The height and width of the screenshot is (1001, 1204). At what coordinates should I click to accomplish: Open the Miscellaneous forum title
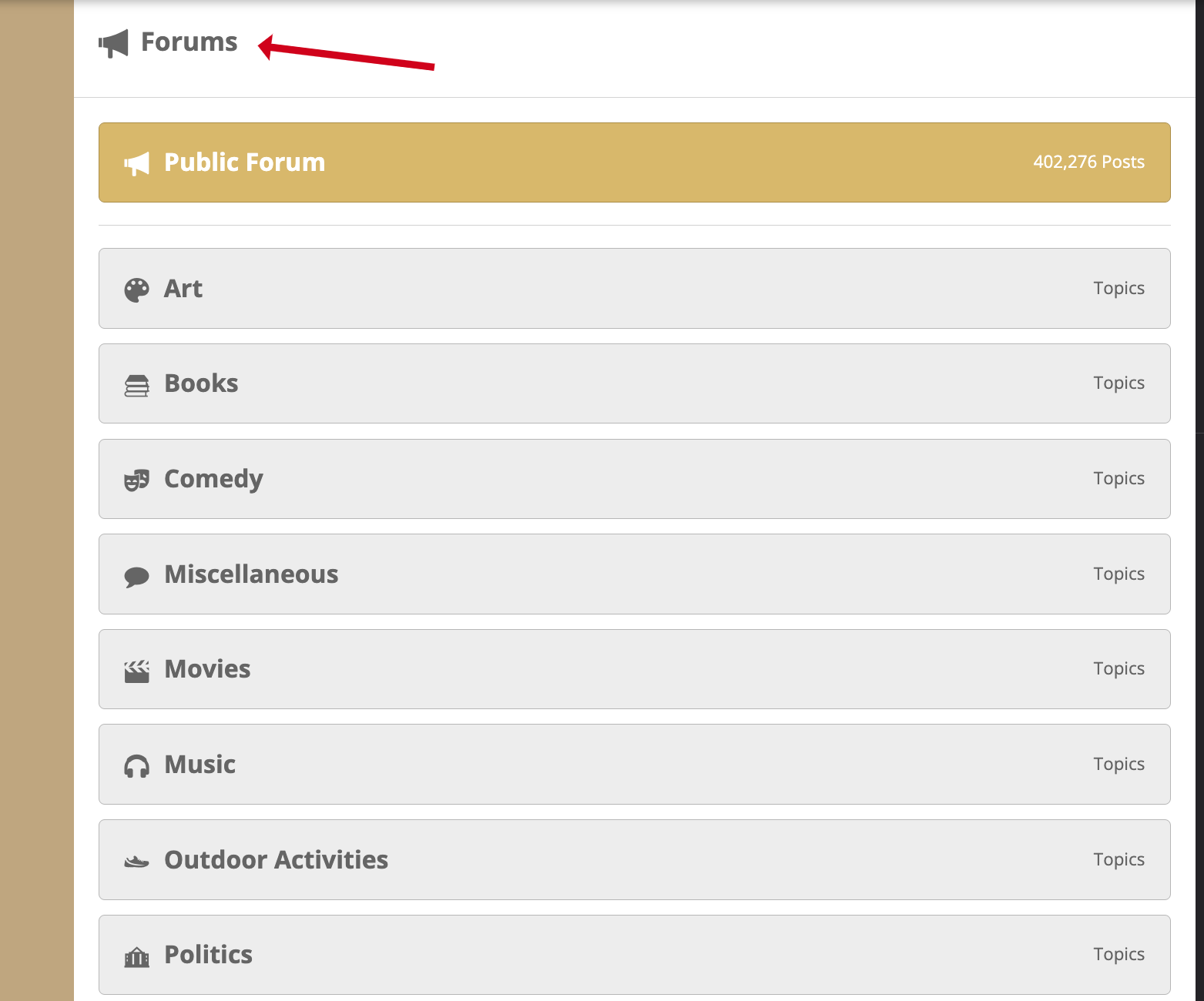click(251, 574)
